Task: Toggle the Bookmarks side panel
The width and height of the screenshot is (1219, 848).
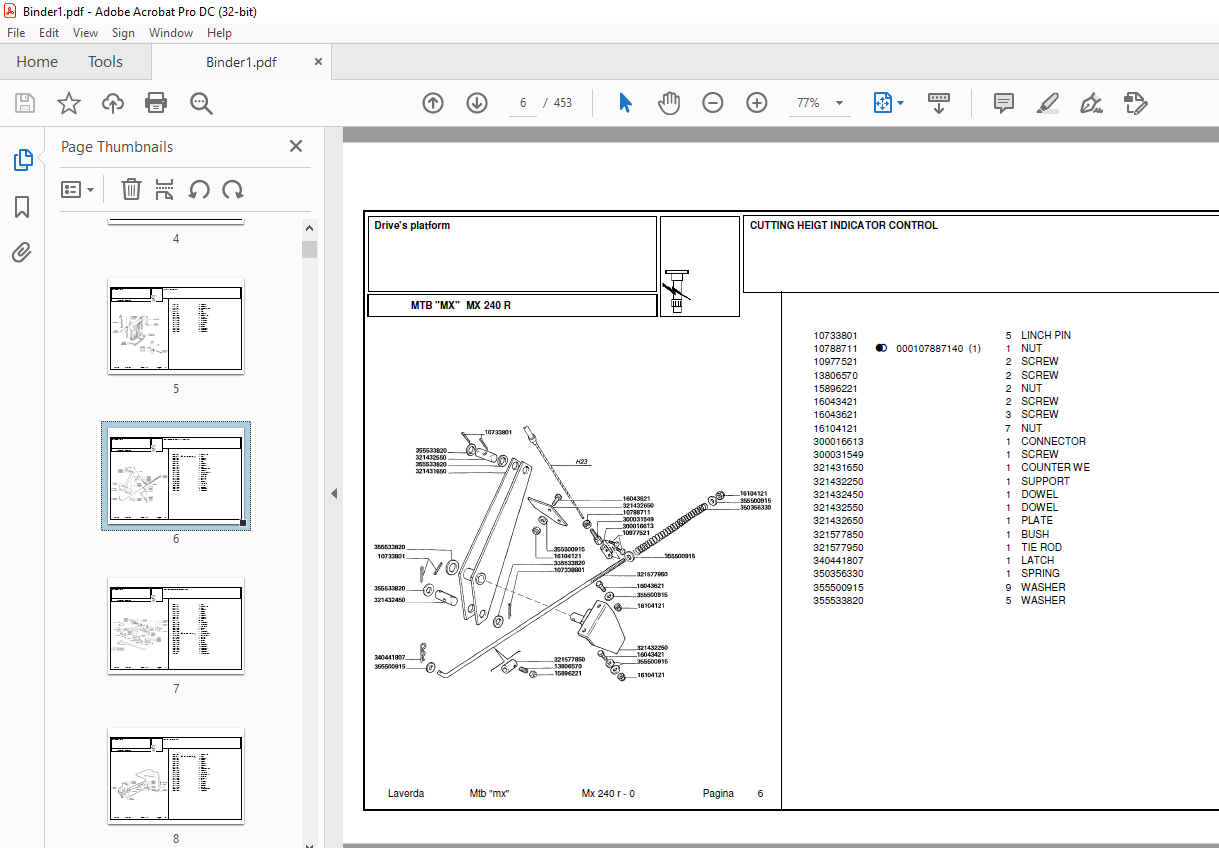Action: [x=22, y=207]
